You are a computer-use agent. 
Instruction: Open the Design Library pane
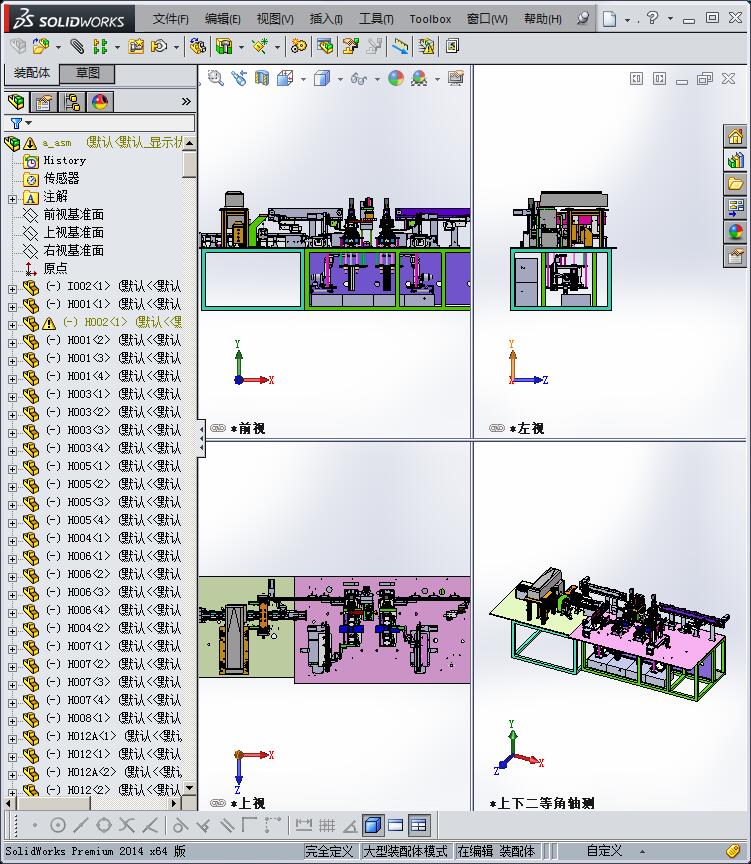click(x=736, y=160)
